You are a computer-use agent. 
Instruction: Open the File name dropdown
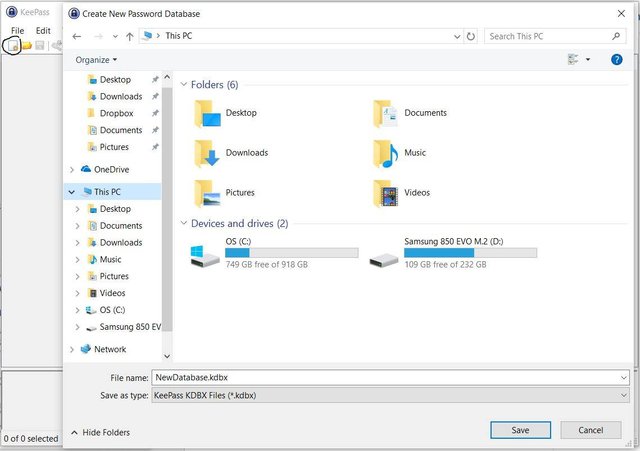point(624,378)
